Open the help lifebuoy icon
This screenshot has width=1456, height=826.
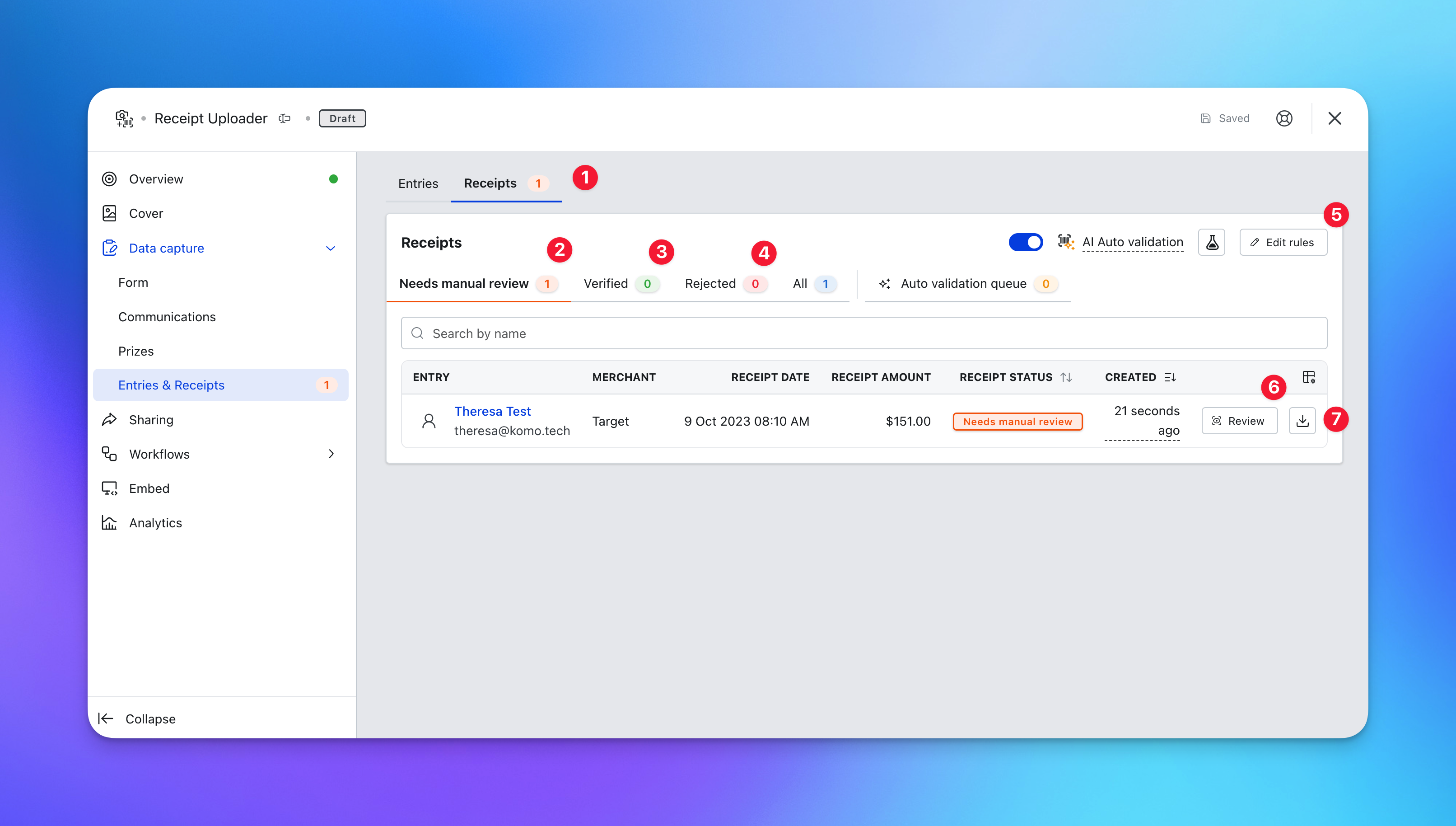click(1283, 118)
